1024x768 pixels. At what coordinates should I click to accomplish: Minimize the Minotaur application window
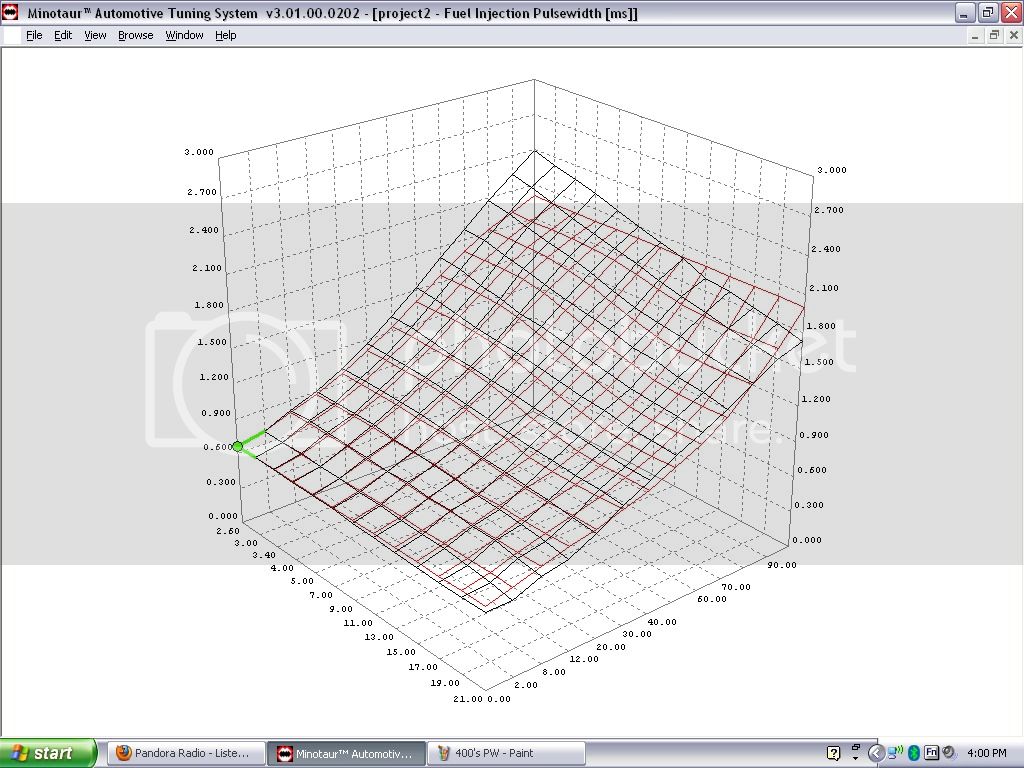(965, 12)
